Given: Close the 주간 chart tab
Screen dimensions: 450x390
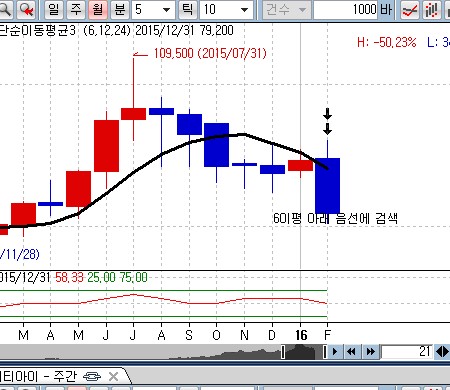Looking at the screenshot, I should coord(114,377).
